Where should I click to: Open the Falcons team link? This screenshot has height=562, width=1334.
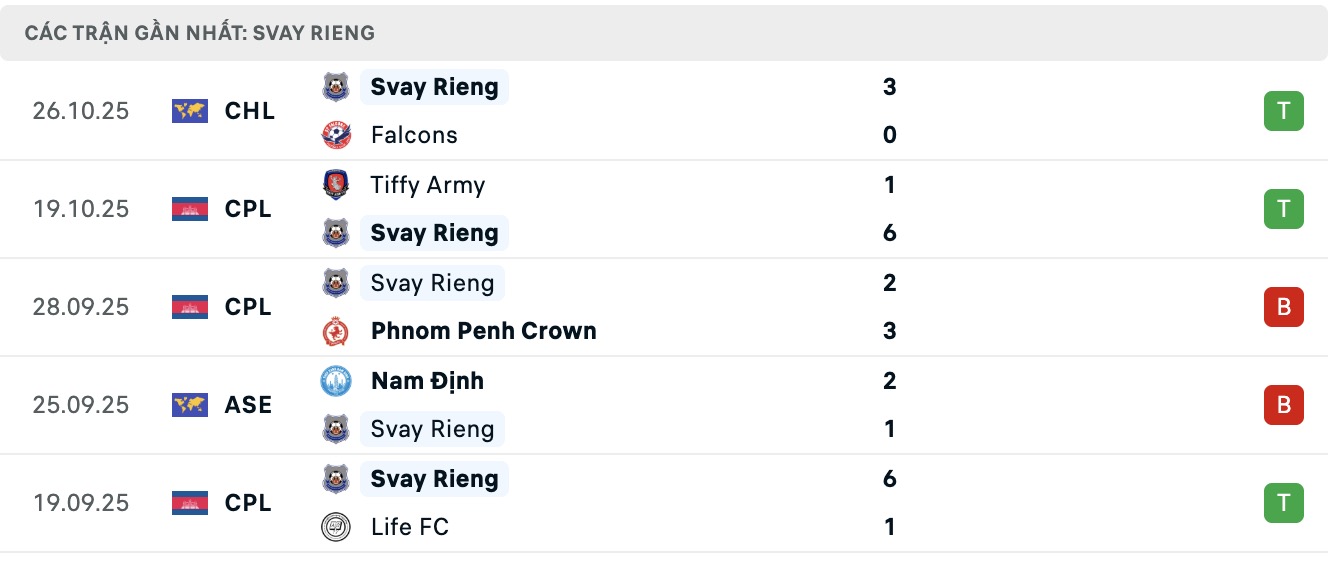[x=414, y=135]
